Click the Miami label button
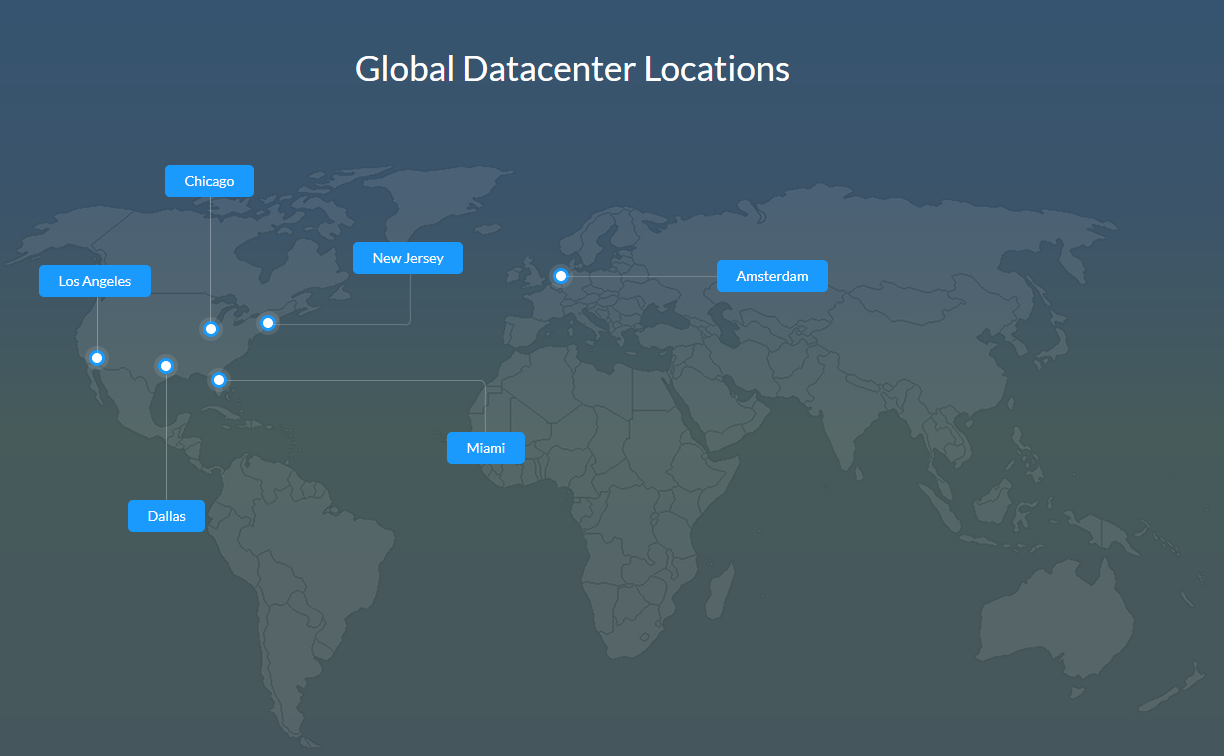This screenshot has height=756, width=1224. (486, 447)
